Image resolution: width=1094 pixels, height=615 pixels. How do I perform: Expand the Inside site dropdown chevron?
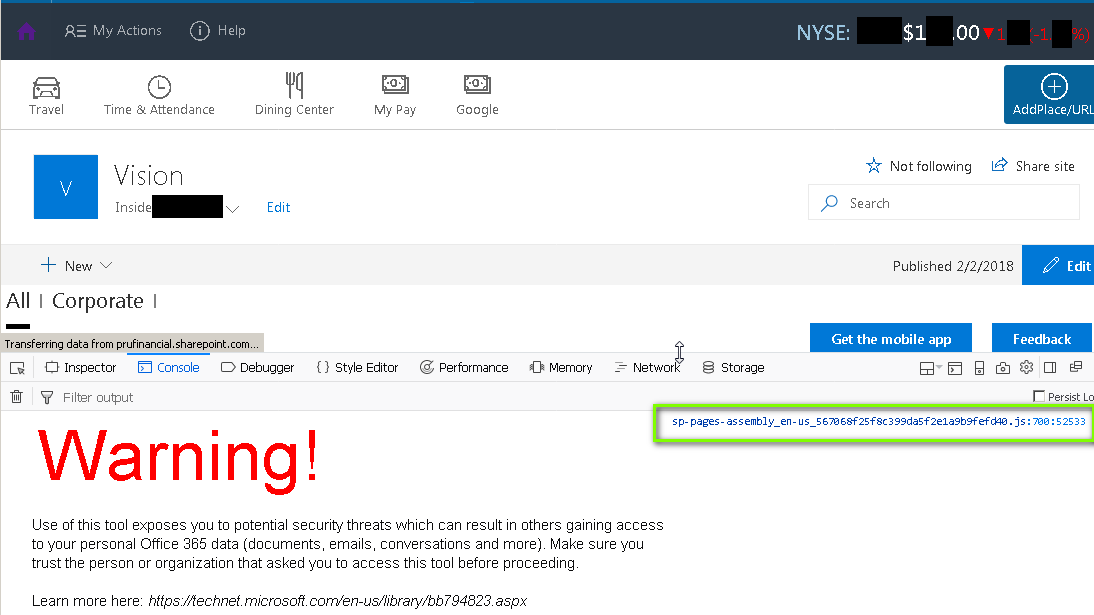pos(233,208)
